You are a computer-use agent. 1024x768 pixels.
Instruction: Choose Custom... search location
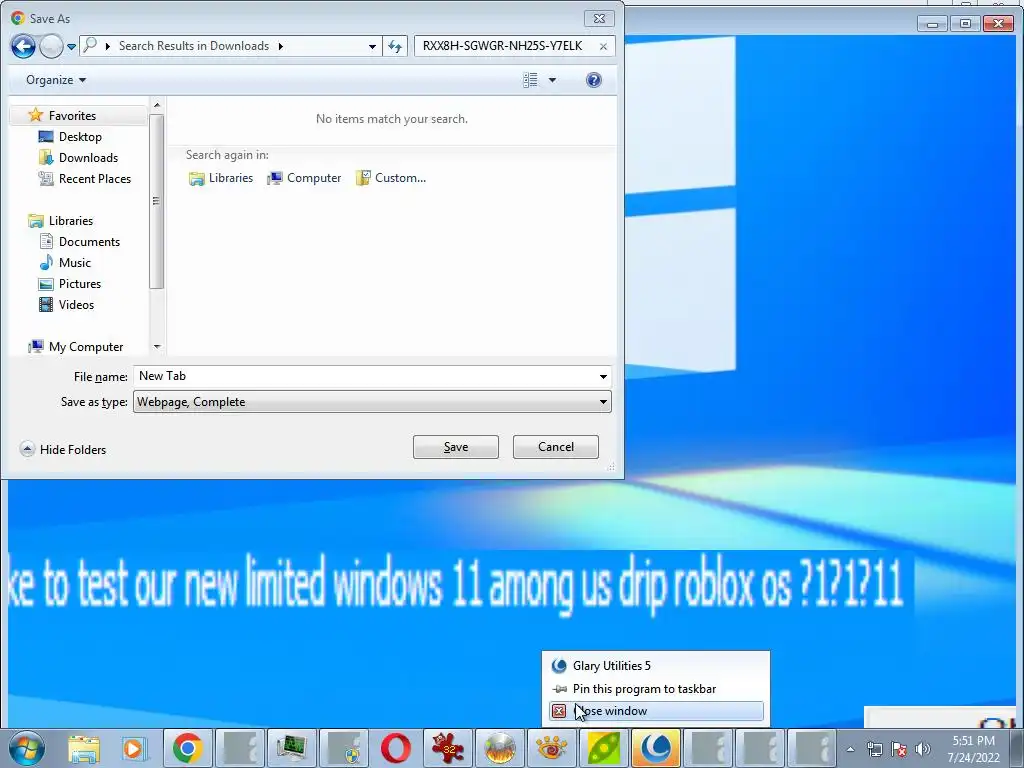(x=391, y=178)
